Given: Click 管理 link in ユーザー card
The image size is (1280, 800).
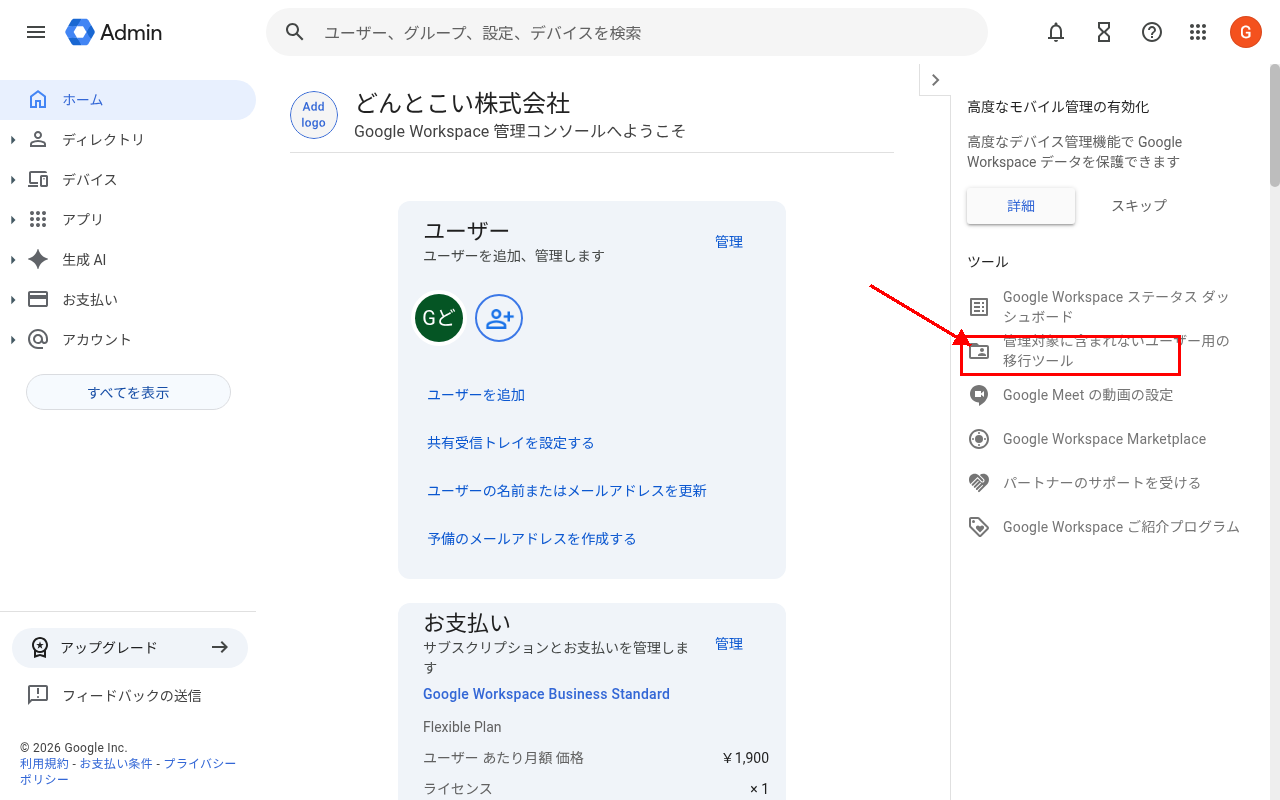Looking at the screenshot, I should pyautogui.click(x=729, y=242).
